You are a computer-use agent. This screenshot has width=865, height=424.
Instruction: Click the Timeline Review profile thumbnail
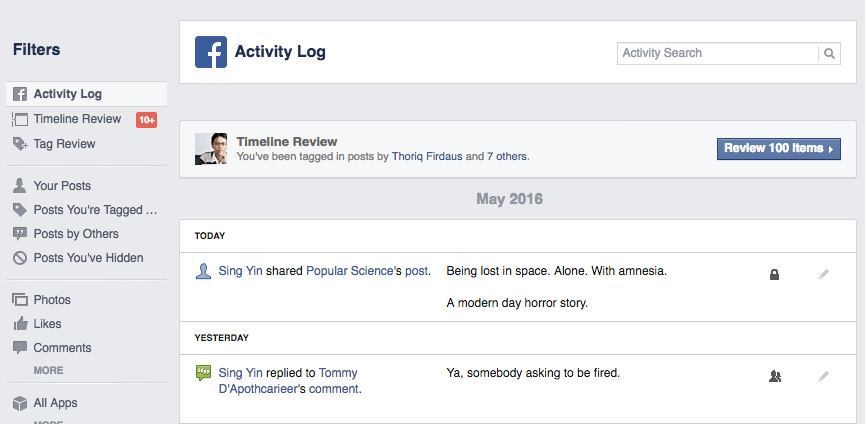(211, 149)
